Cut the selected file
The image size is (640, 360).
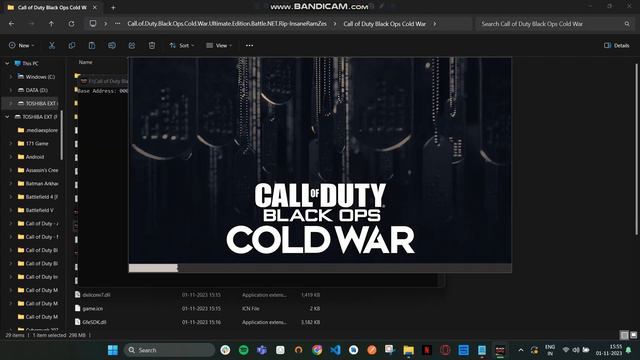(51, 45)
